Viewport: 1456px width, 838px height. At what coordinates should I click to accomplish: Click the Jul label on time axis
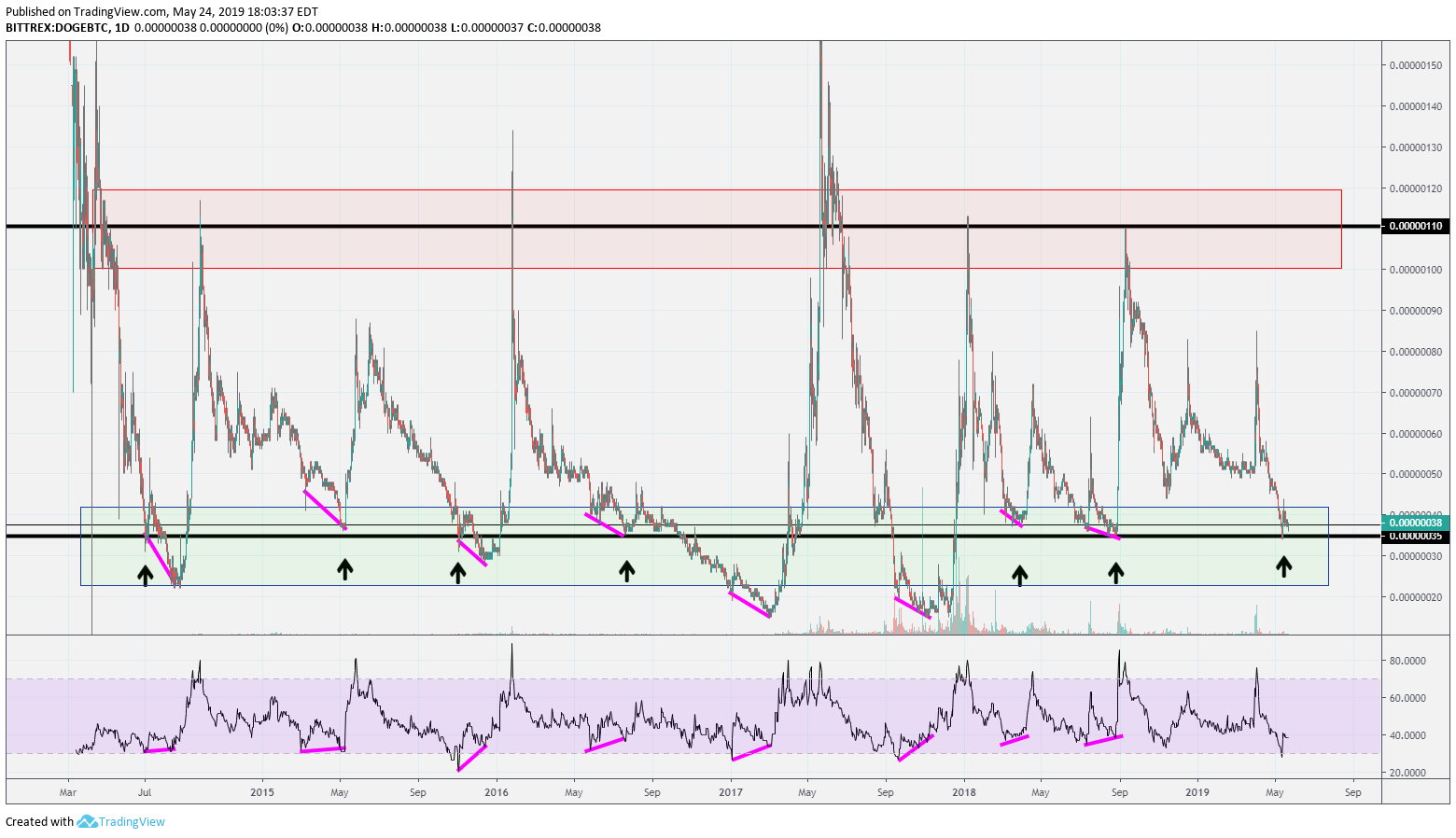tap(145, 792)
